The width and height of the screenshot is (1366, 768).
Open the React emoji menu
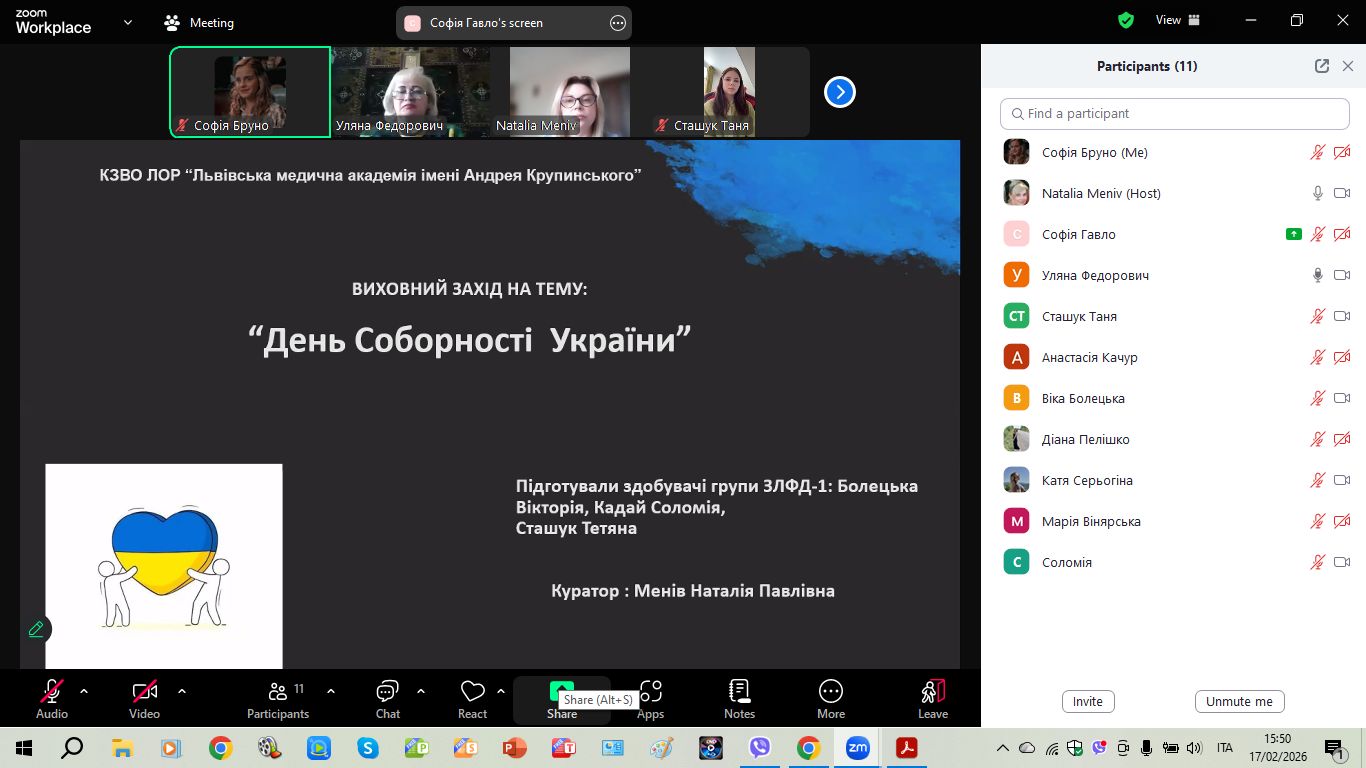(x=472, y=699)
